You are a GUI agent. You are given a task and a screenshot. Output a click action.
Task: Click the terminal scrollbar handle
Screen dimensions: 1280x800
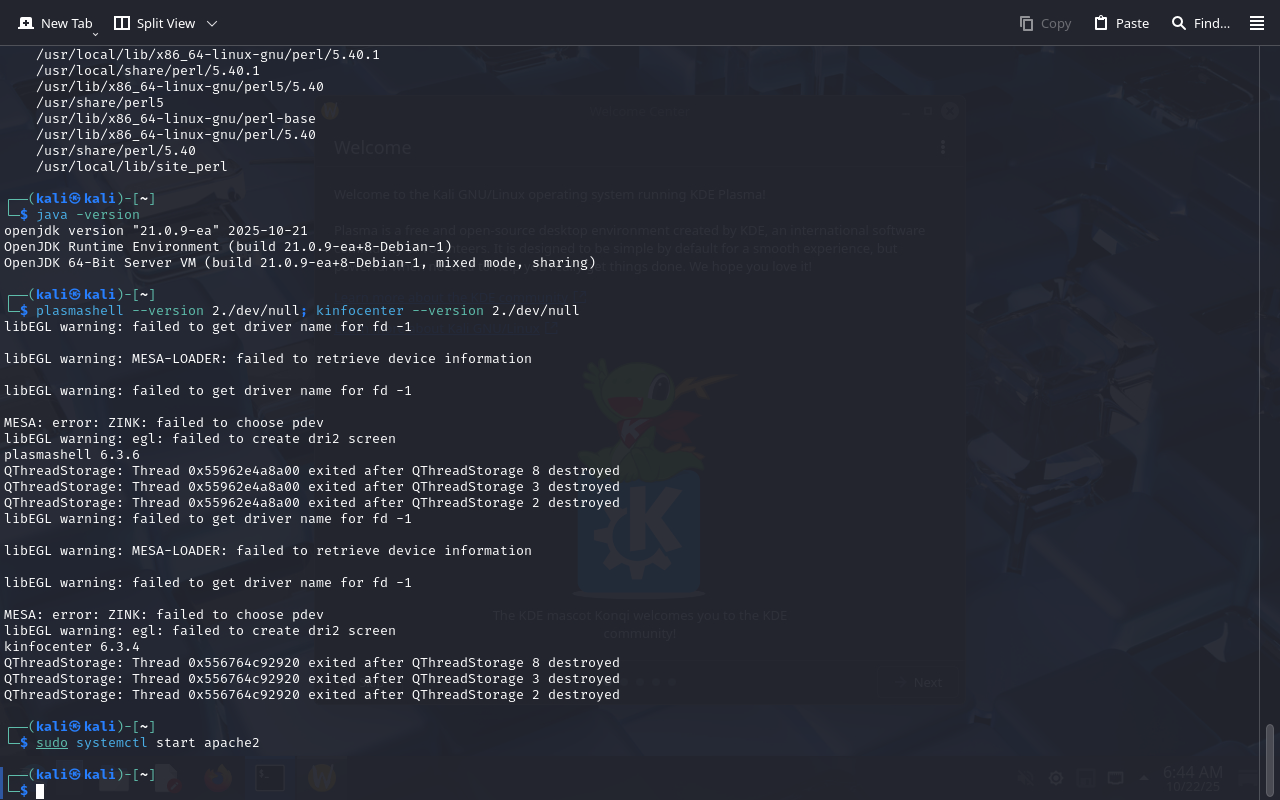pos(1271,760)
